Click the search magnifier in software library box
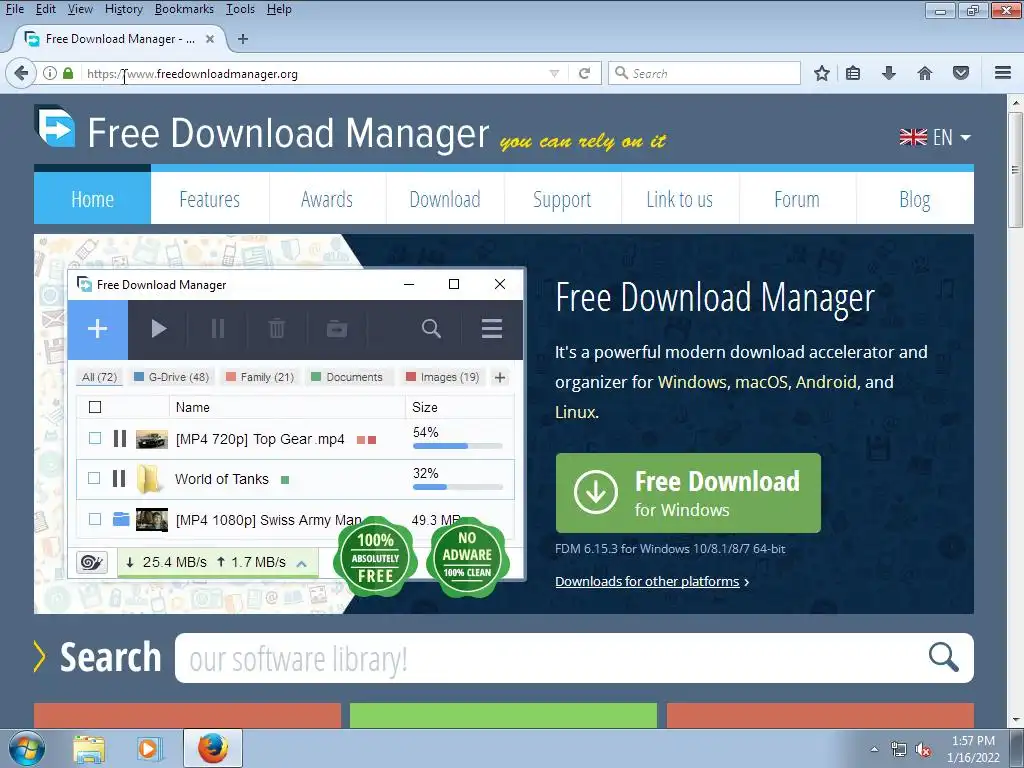This screenshot has height=768, width=1024. 944,657
